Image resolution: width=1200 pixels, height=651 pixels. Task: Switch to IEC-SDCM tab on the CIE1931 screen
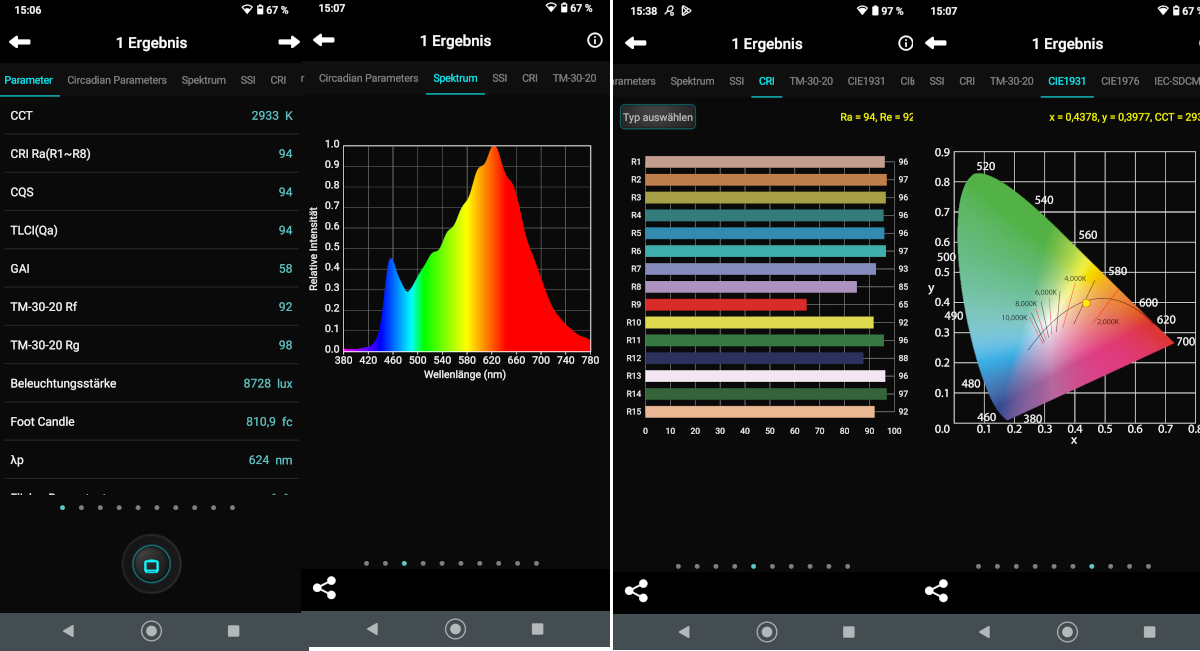1177,81
